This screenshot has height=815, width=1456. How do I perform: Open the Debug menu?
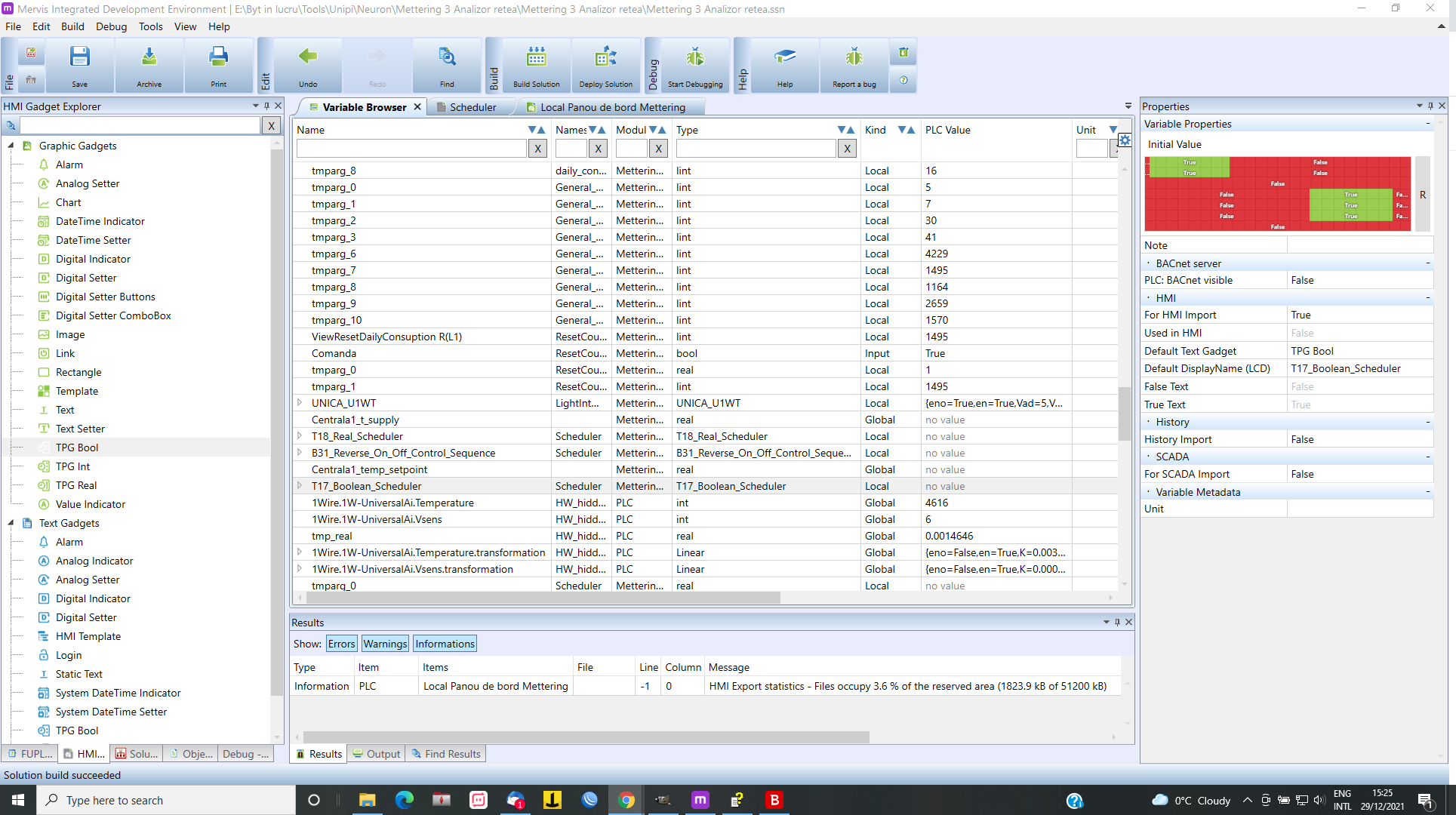(111, 26)
